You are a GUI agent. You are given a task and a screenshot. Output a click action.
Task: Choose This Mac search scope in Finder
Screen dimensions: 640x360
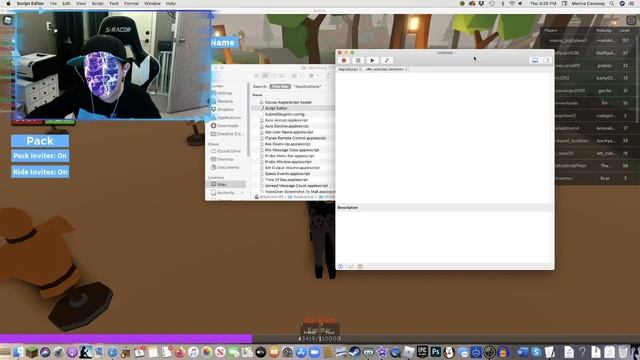point(280,87)
